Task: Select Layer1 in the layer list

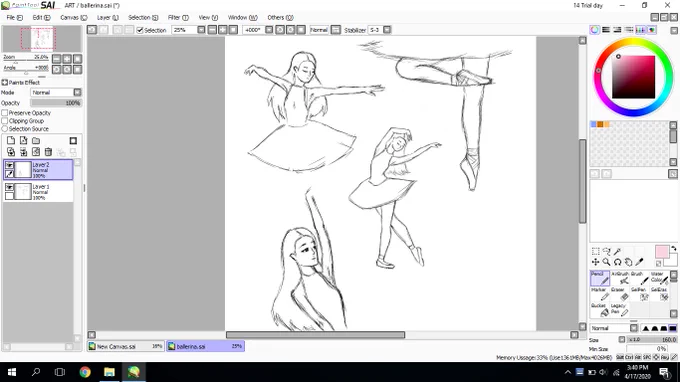Action: pos(38,192)
